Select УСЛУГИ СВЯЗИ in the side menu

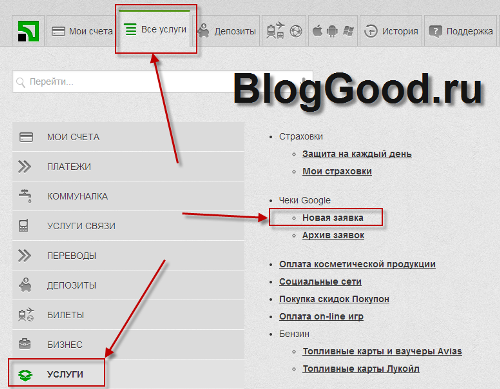click(x=128, y=226)
